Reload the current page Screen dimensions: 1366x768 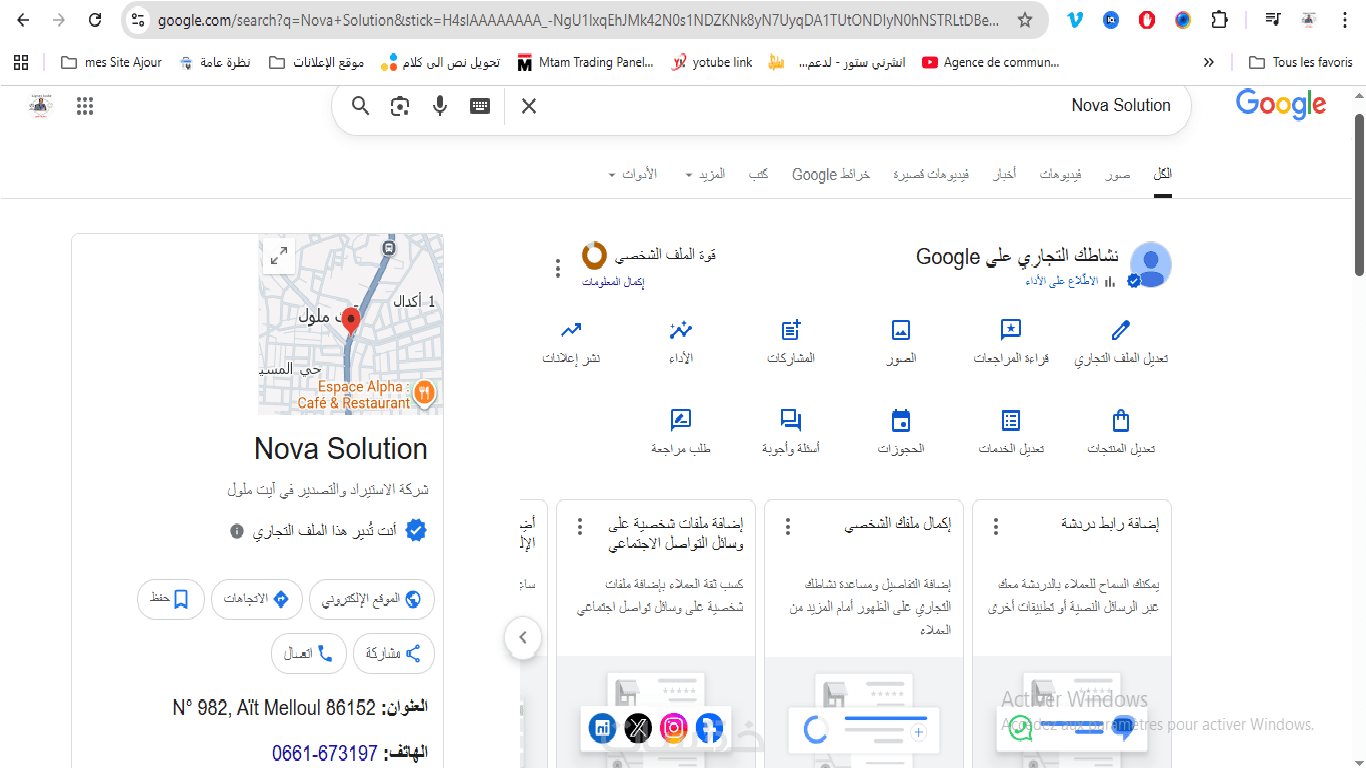pos(95,20)
